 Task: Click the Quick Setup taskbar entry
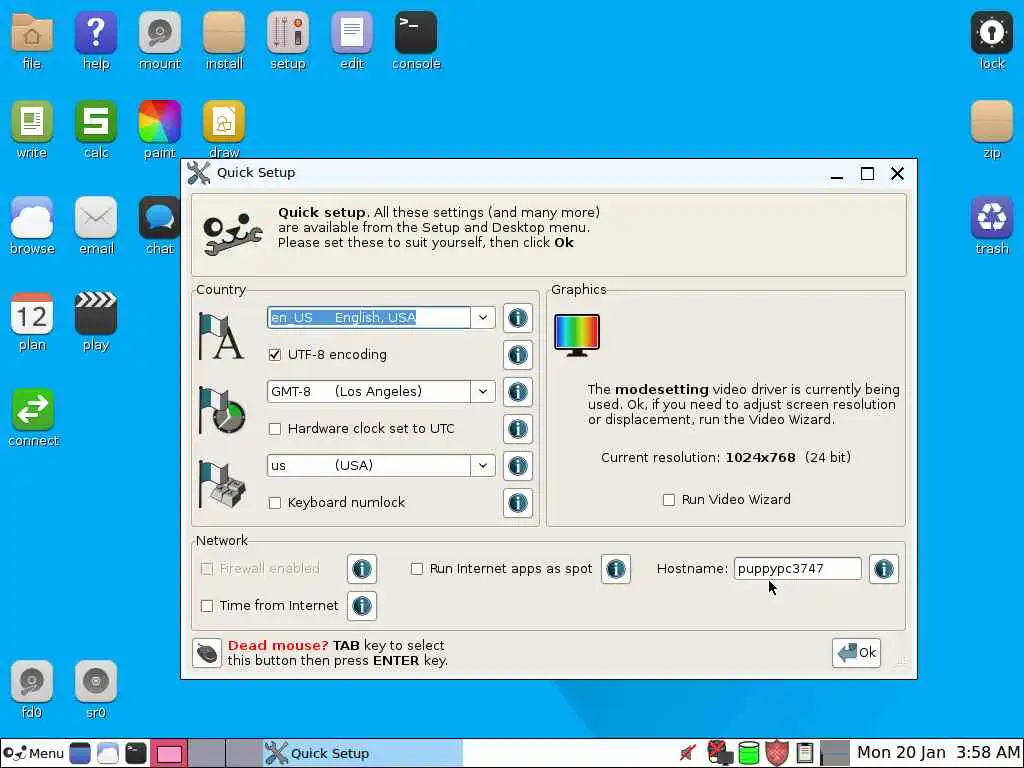[x=362, y=753]
